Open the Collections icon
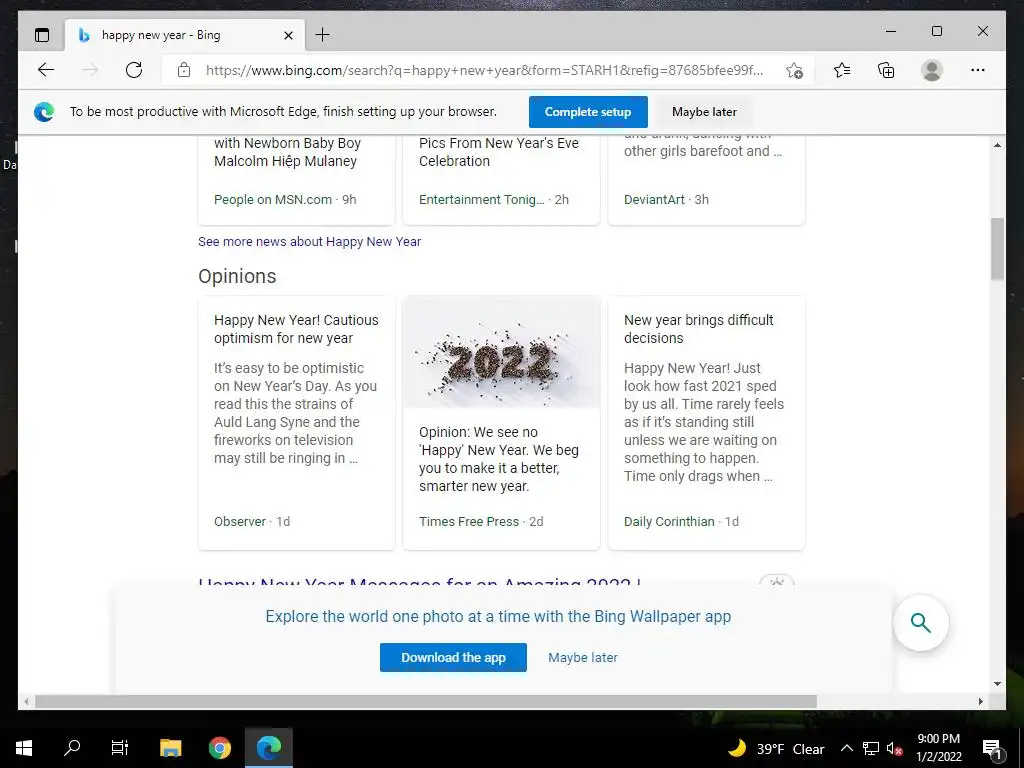 886,70
